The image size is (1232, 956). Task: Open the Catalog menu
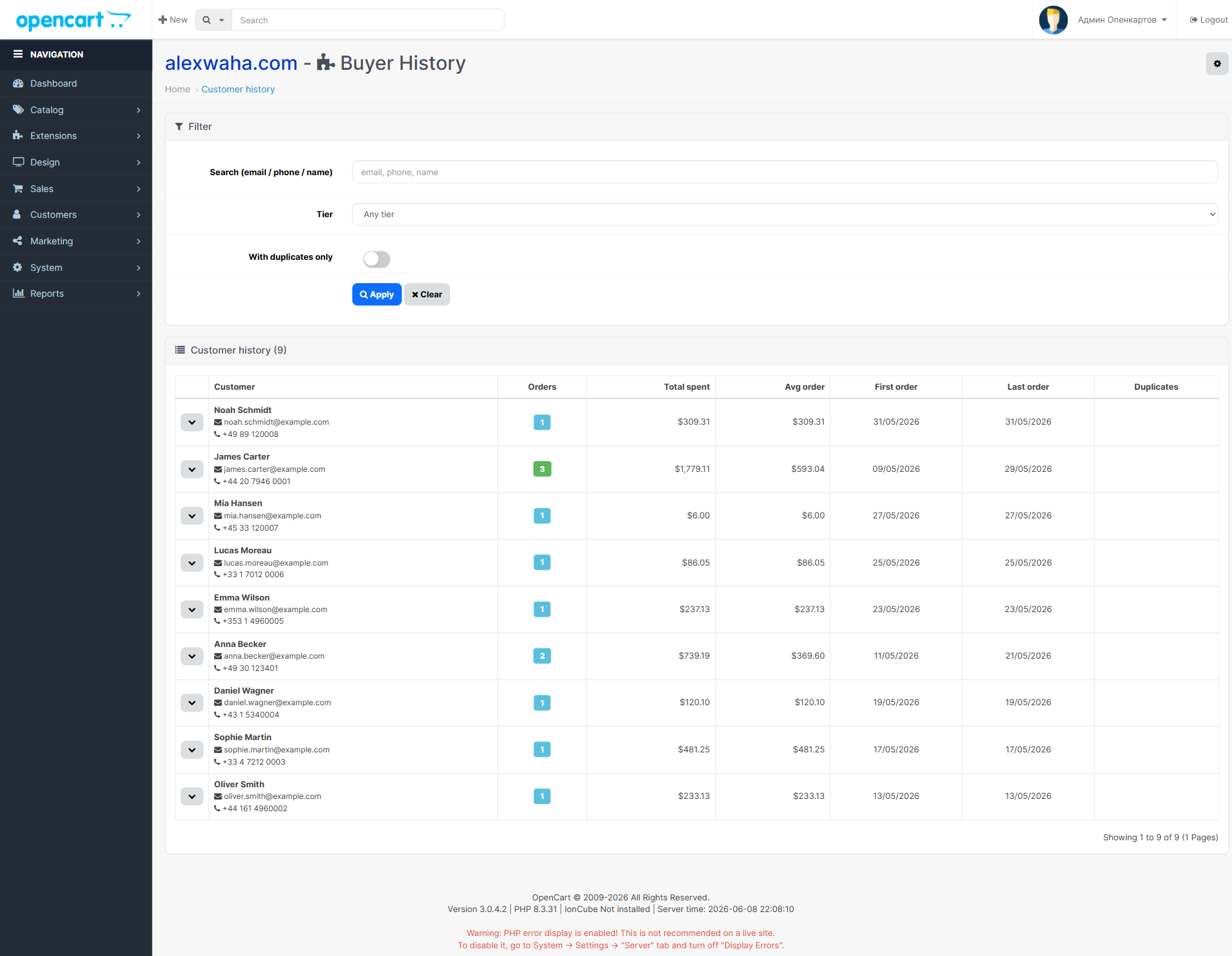pos(76,110)
